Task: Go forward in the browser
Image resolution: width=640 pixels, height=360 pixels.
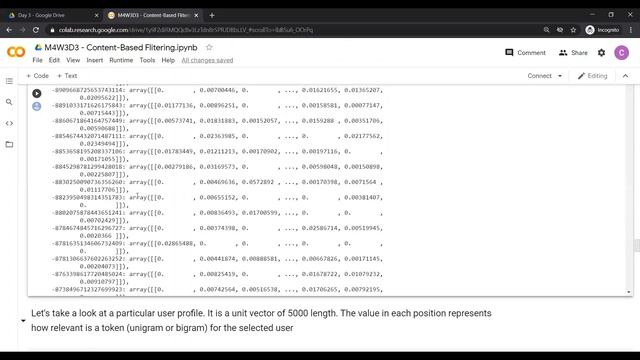Action: click(22, 30)
